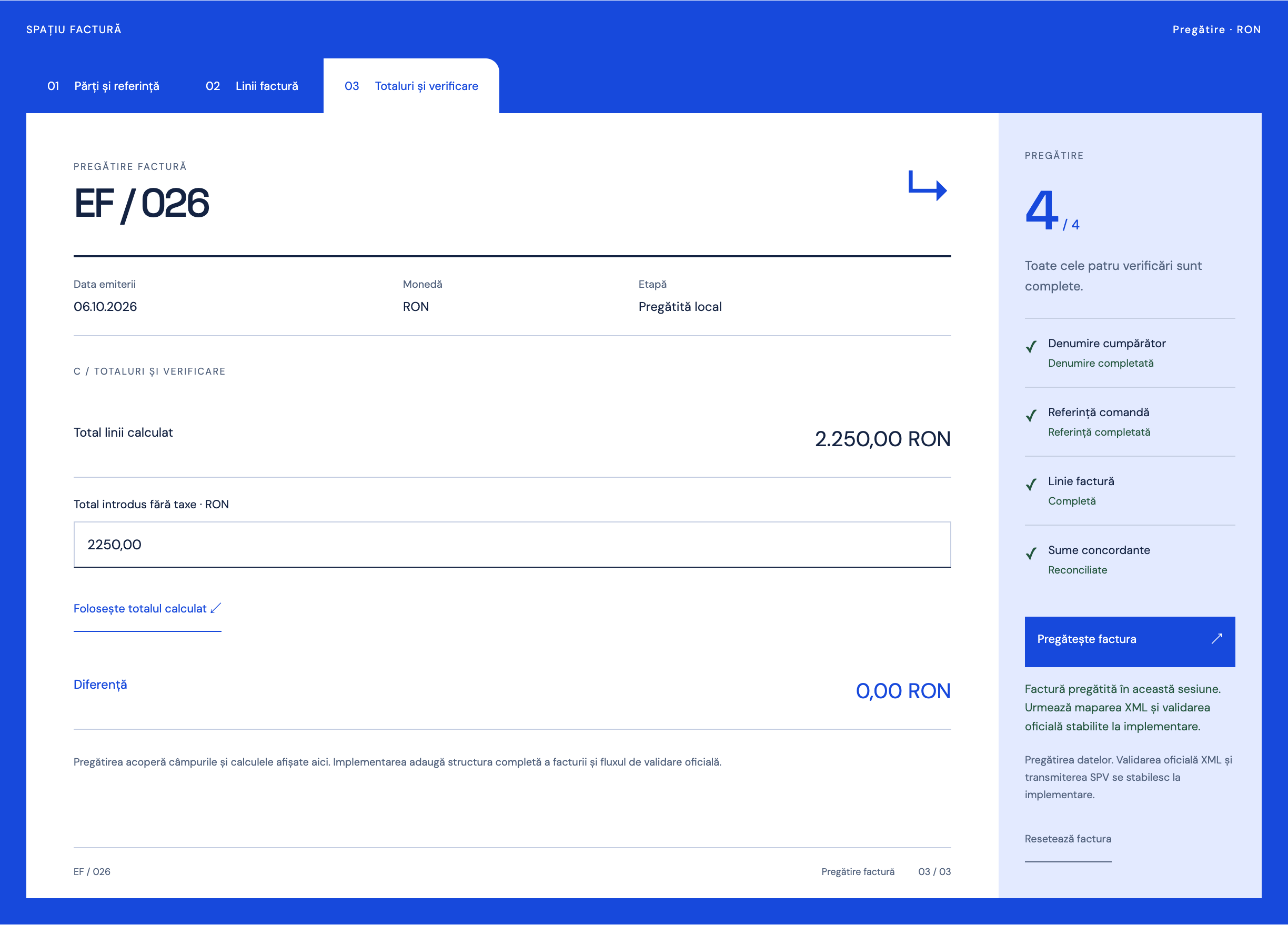
Task: Click the checkmark icon next to Denumire cumpărător
Action: click(1031, 346)
